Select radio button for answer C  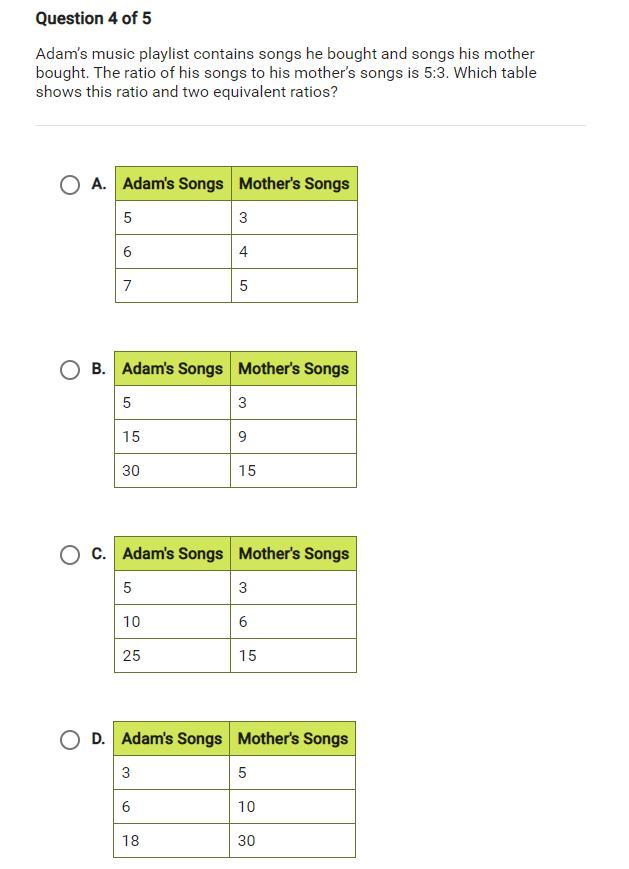(x=70, y=554)
